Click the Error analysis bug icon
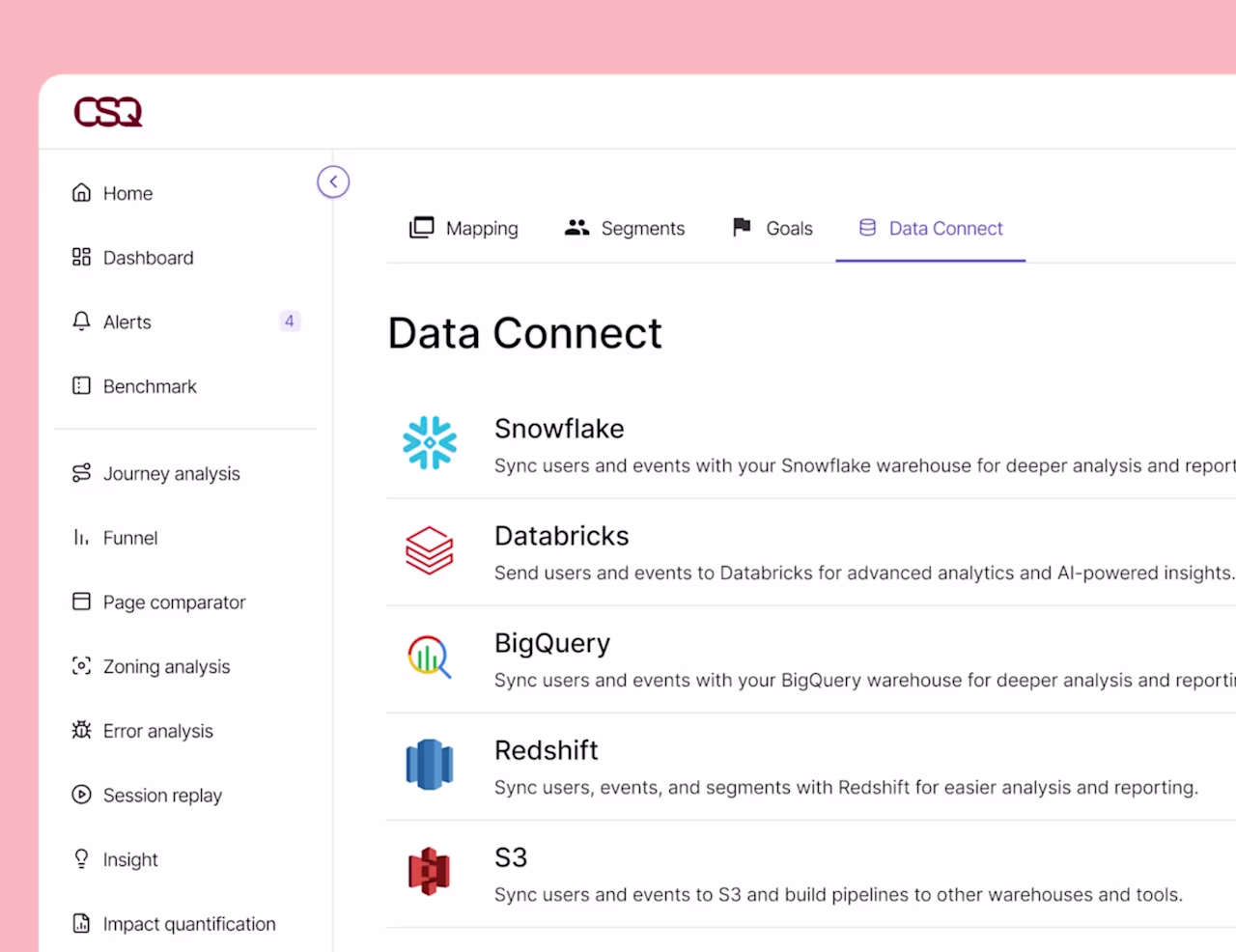The width and height of the screenshot is (1236, 952). click(81, 730)
